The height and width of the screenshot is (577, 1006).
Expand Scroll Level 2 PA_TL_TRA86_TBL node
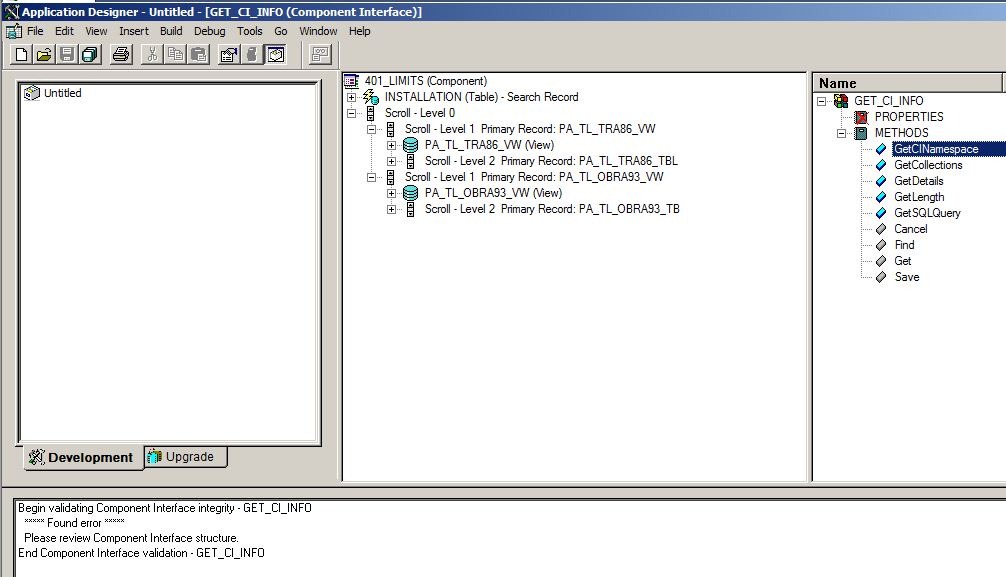[391, 161]
